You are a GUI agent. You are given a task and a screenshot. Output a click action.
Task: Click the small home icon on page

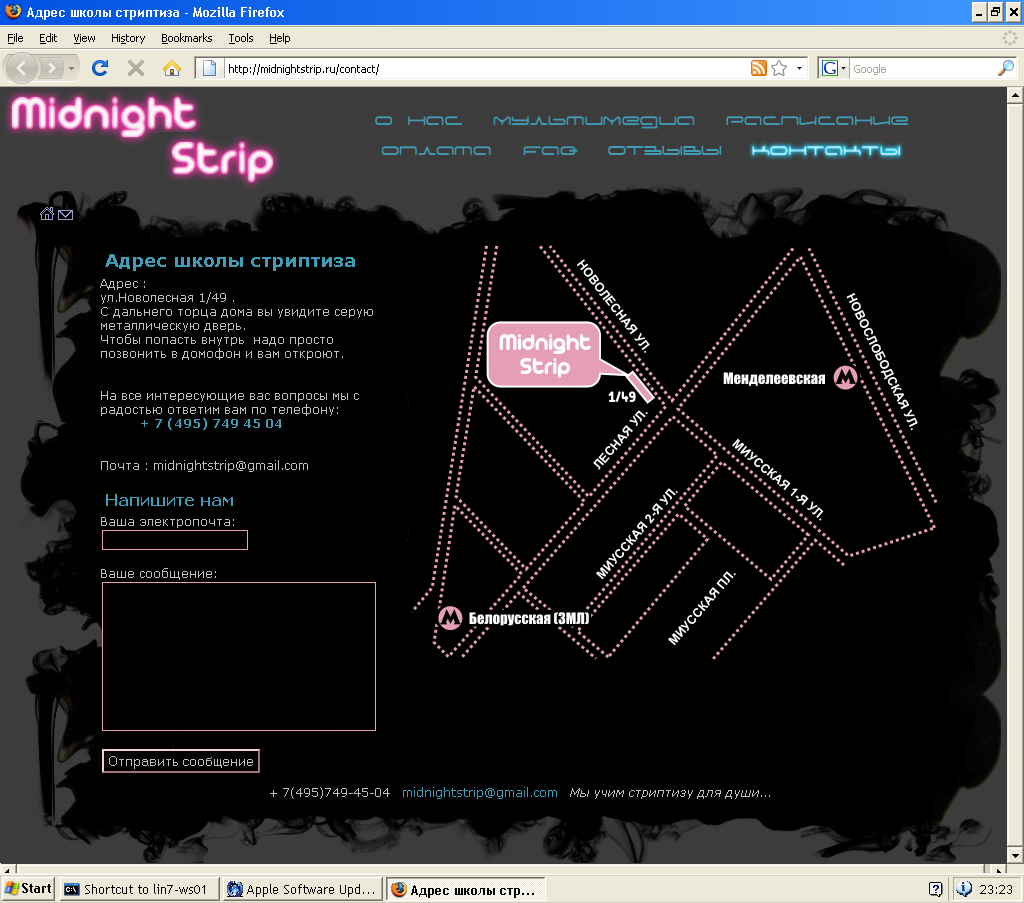point(47,214)
